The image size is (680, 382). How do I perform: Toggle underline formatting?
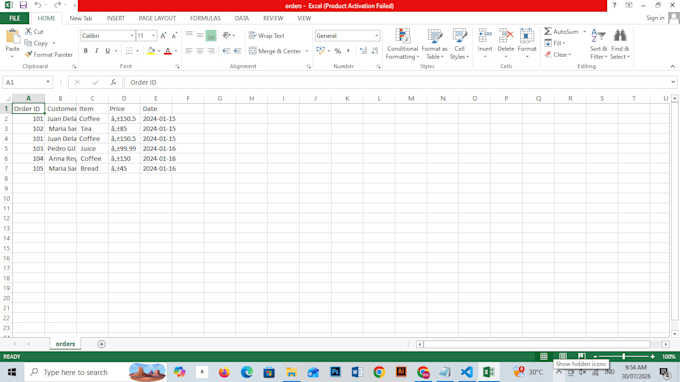108,51
